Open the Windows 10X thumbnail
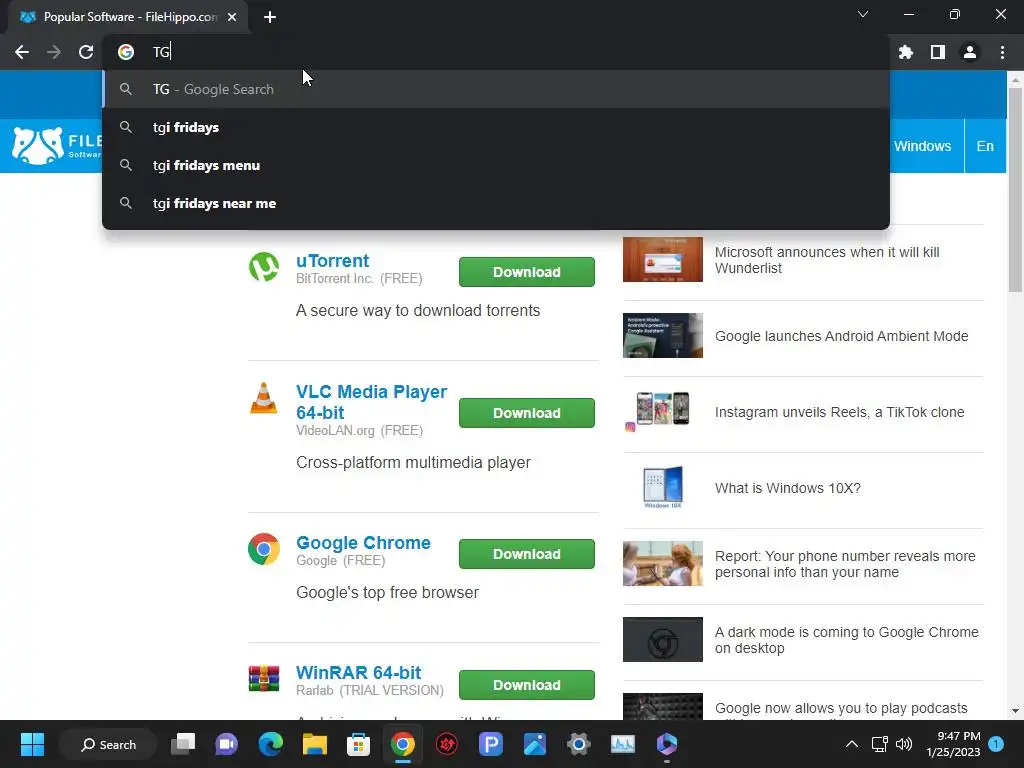 click(663, 488)
